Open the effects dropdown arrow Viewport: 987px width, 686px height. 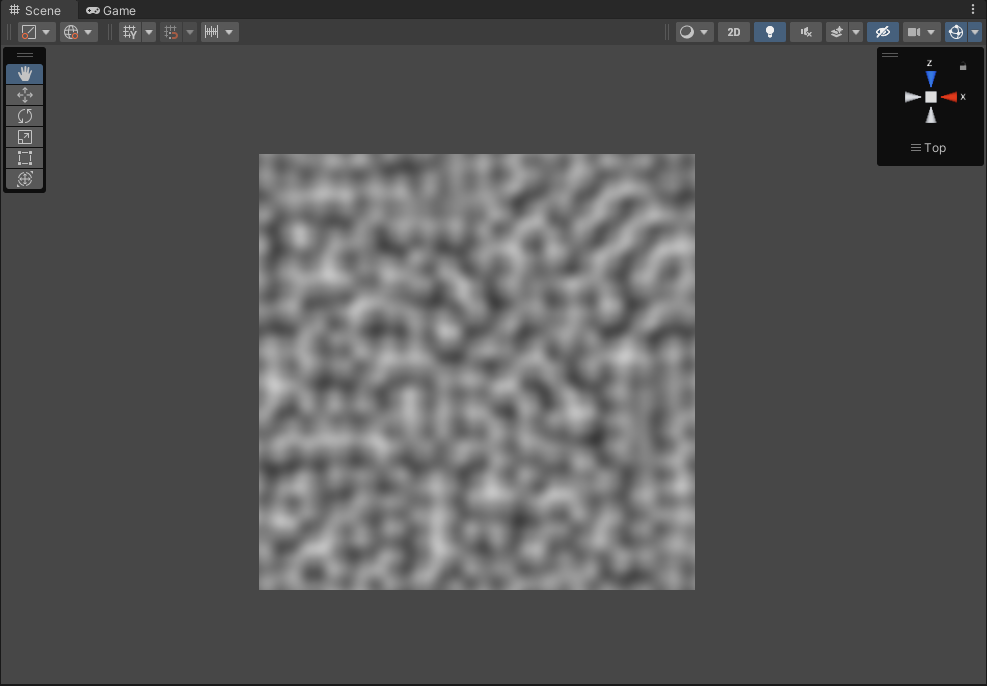click(855, 31)
